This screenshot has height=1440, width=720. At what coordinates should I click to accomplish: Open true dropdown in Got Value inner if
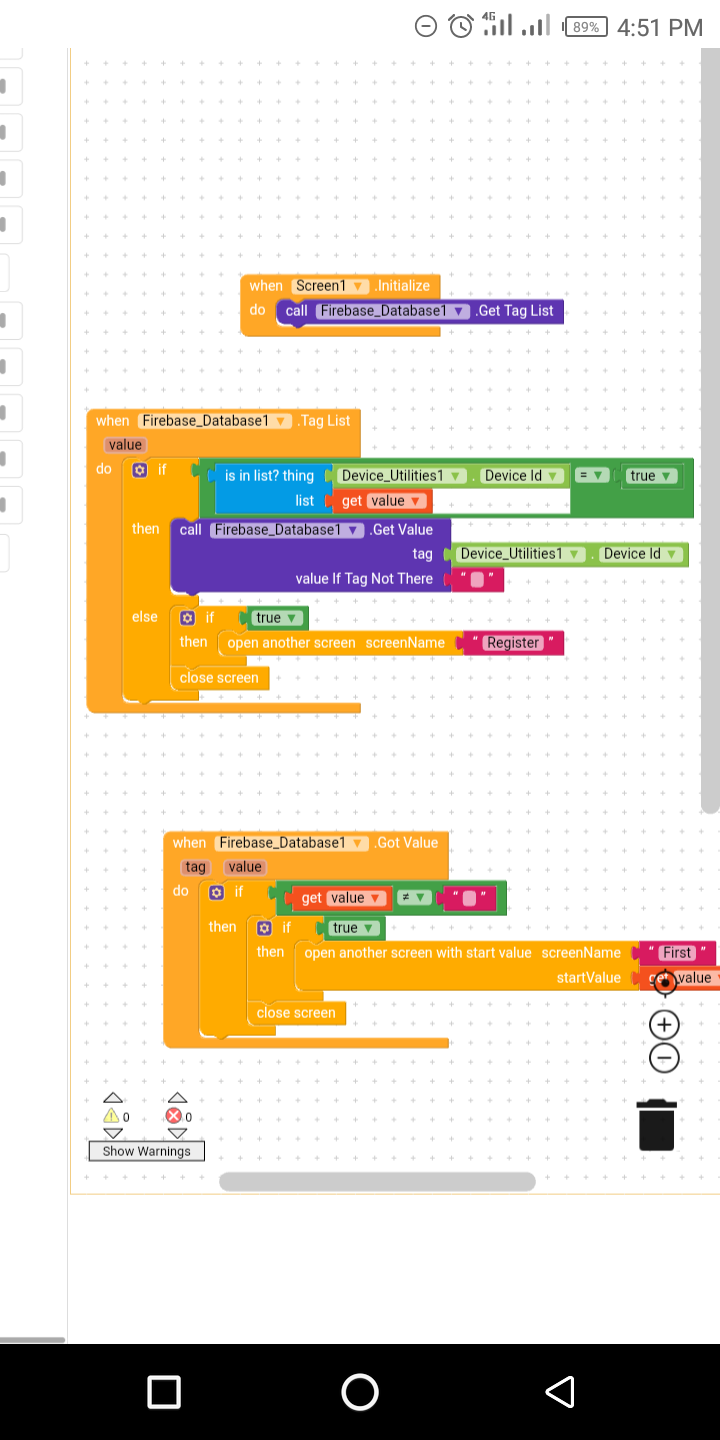(353, 928)
